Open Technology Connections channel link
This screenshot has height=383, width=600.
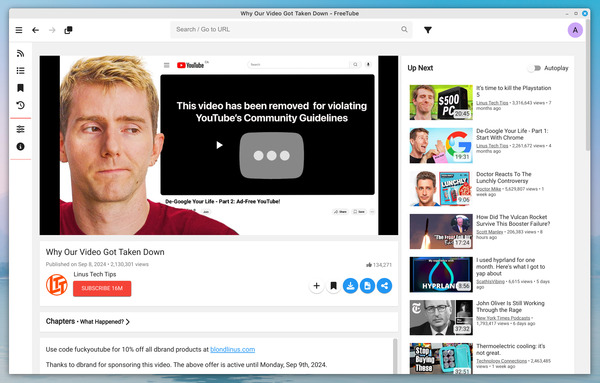tap(501, 361)
